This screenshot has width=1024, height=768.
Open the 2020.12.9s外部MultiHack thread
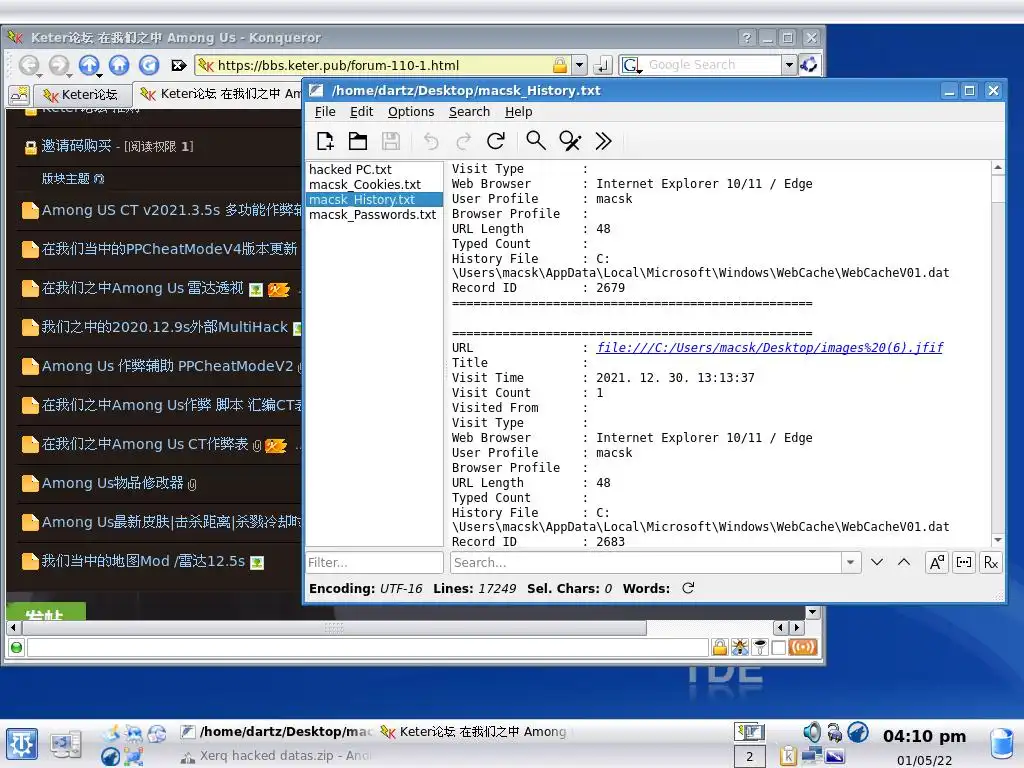click(x=165, y=327)
